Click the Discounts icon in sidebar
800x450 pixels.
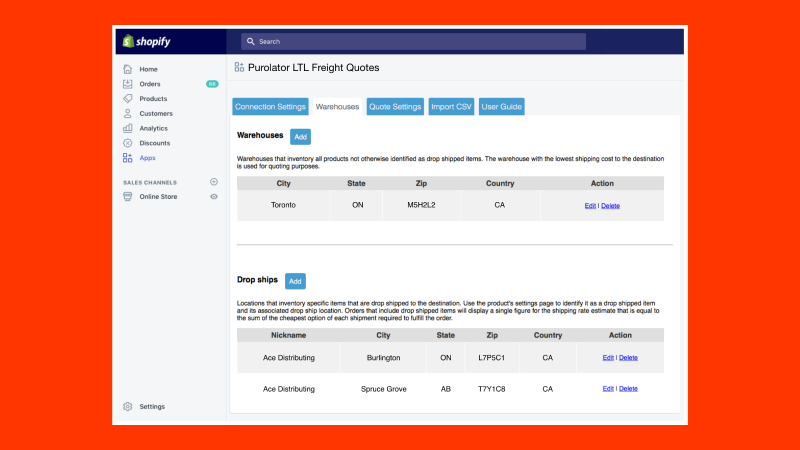128,143
